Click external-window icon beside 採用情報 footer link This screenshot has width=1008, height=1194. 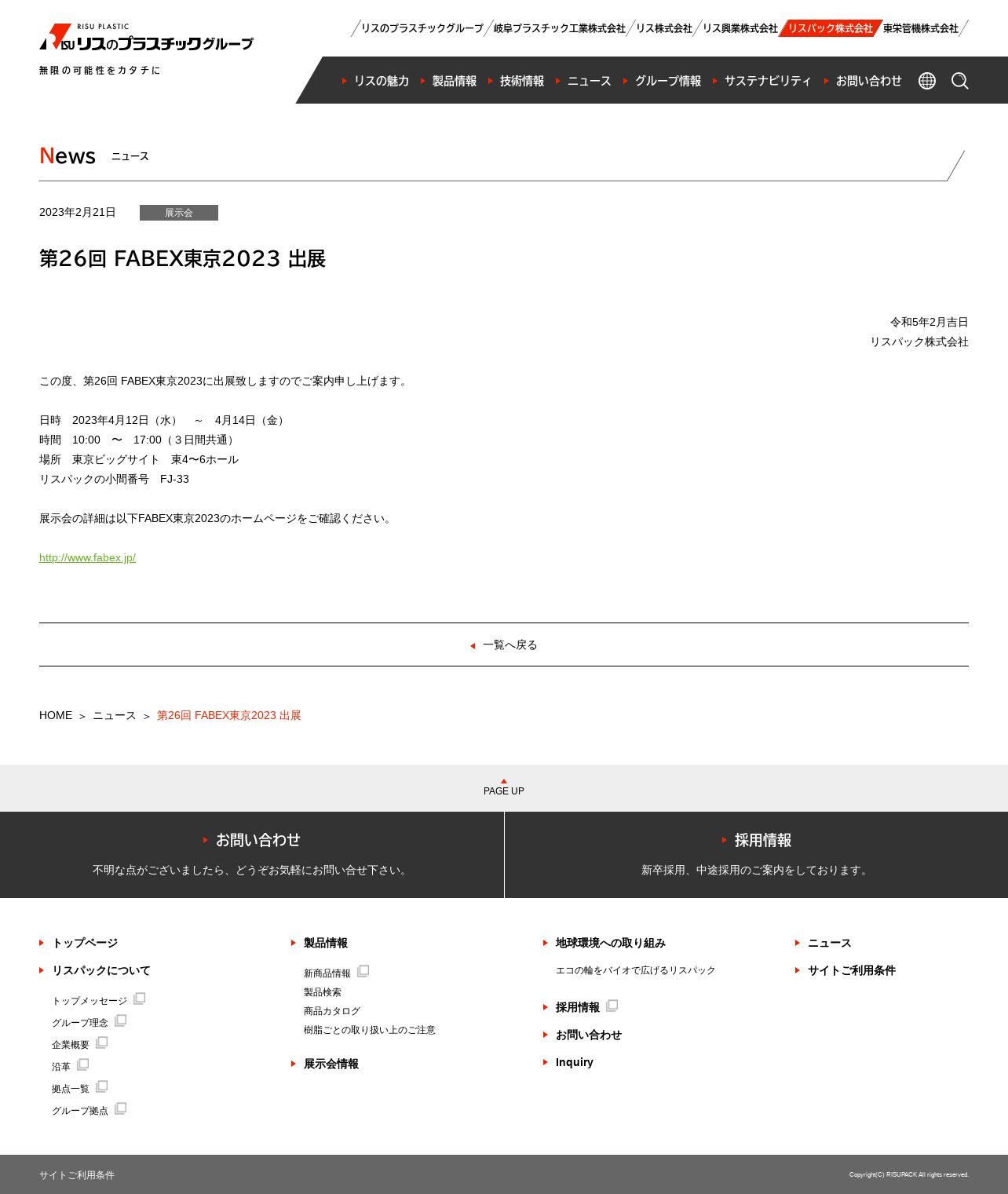(612, 1006)
